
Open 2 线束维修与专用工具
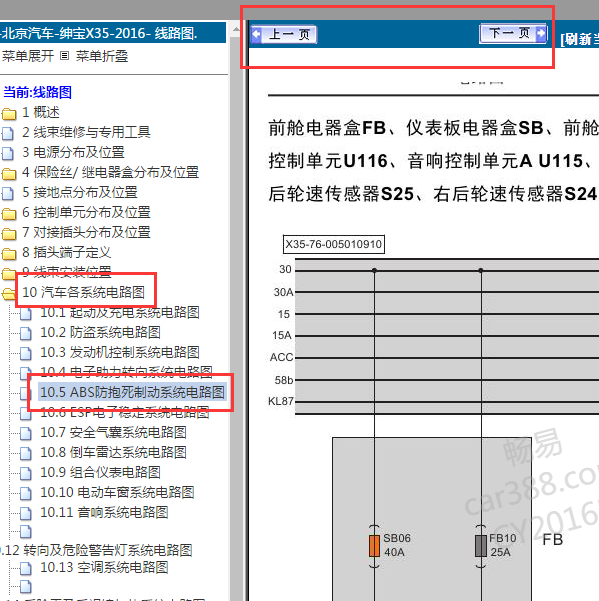[x=86, y=132]
